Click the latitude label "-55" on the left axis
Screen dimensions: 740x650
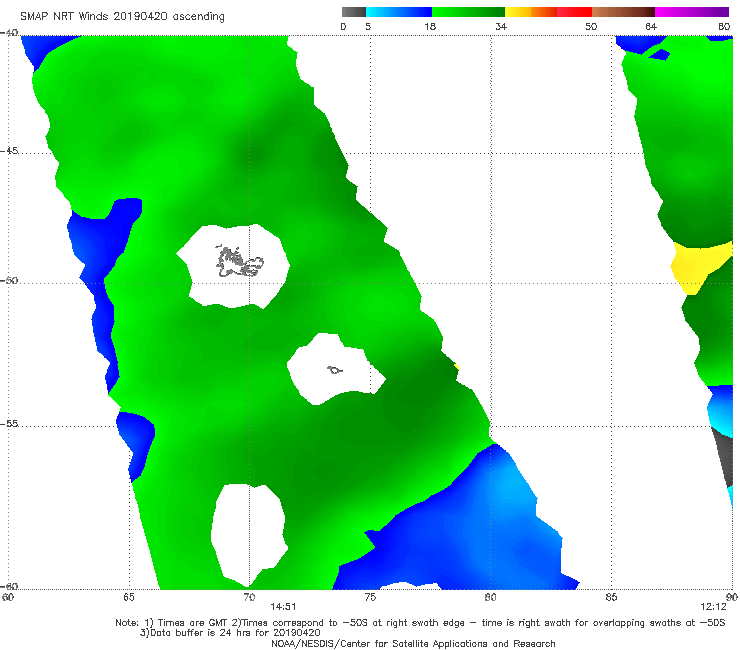9,423
